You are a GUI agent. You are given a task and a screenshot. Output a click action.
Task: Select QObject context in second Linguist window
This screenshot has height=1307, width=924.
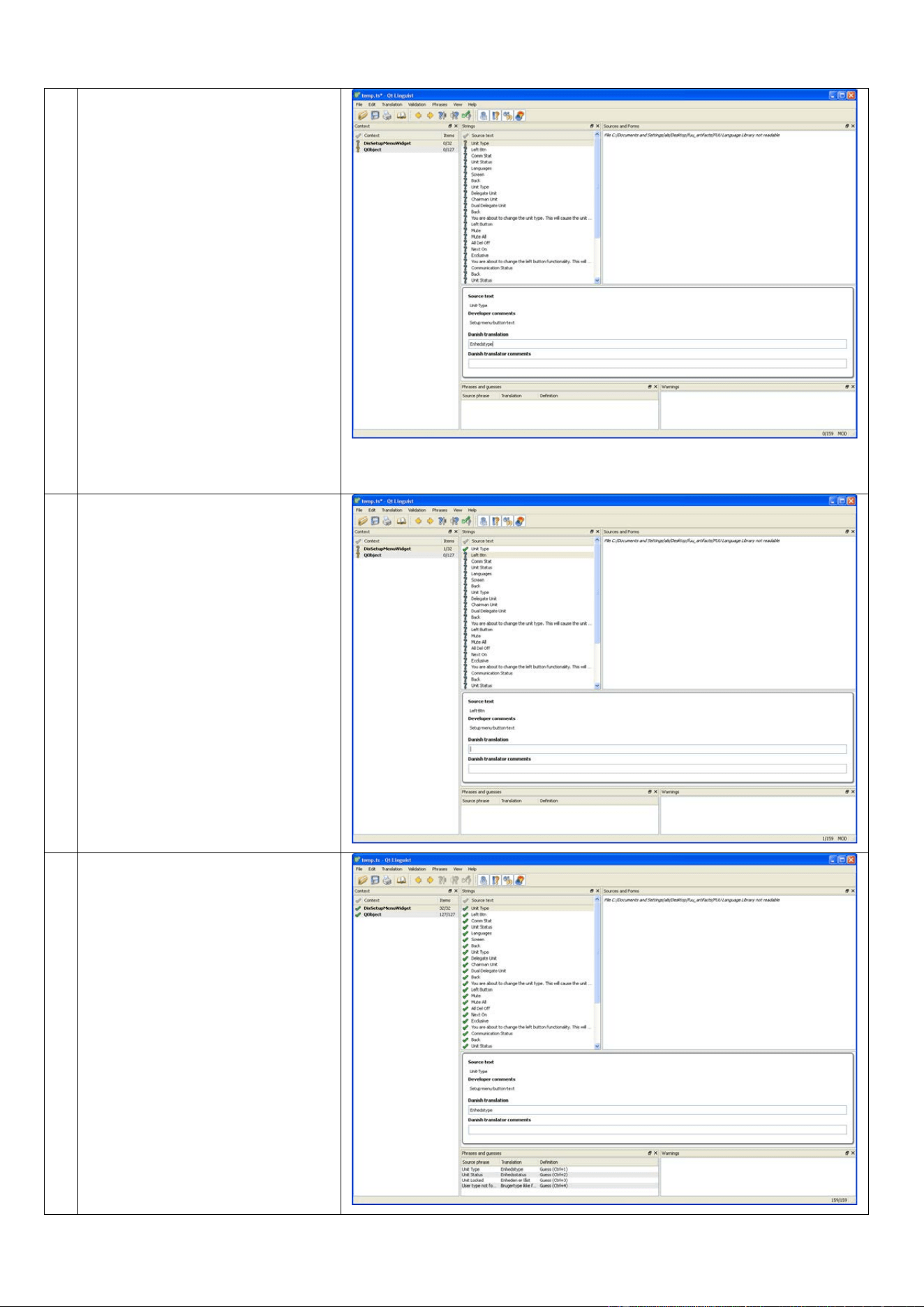pos(405,555)
